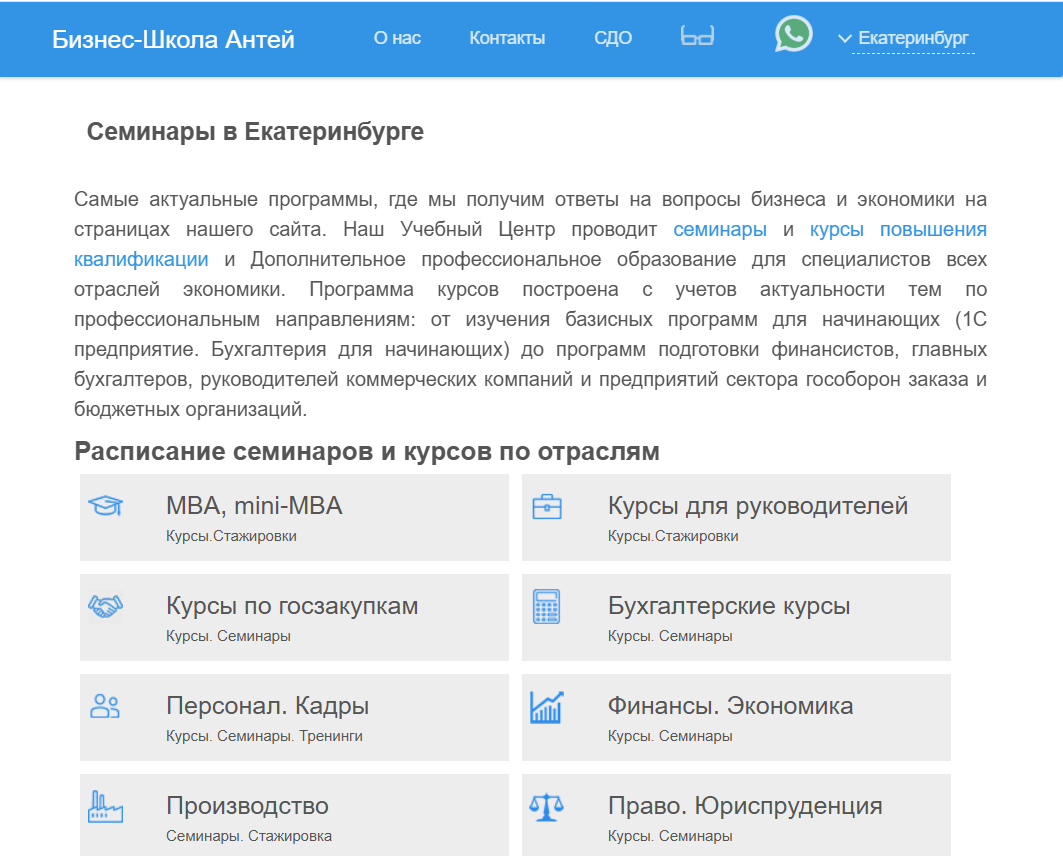
Task: Click the chevron beside Екатеринбург
Action: (844, 39)
